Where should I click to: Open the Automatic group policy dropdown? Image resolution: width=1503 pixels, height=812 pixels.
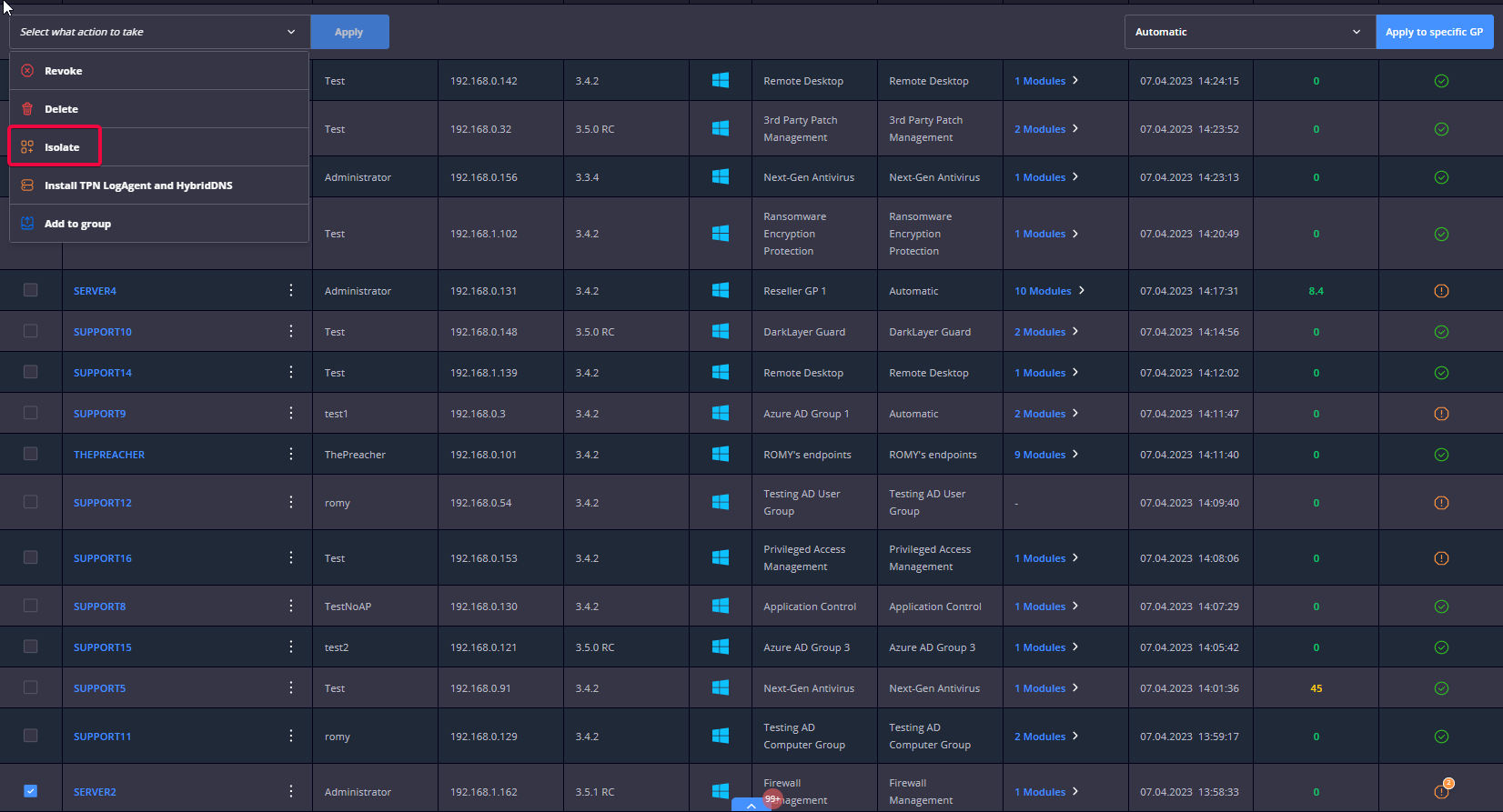coord(1250,32)
